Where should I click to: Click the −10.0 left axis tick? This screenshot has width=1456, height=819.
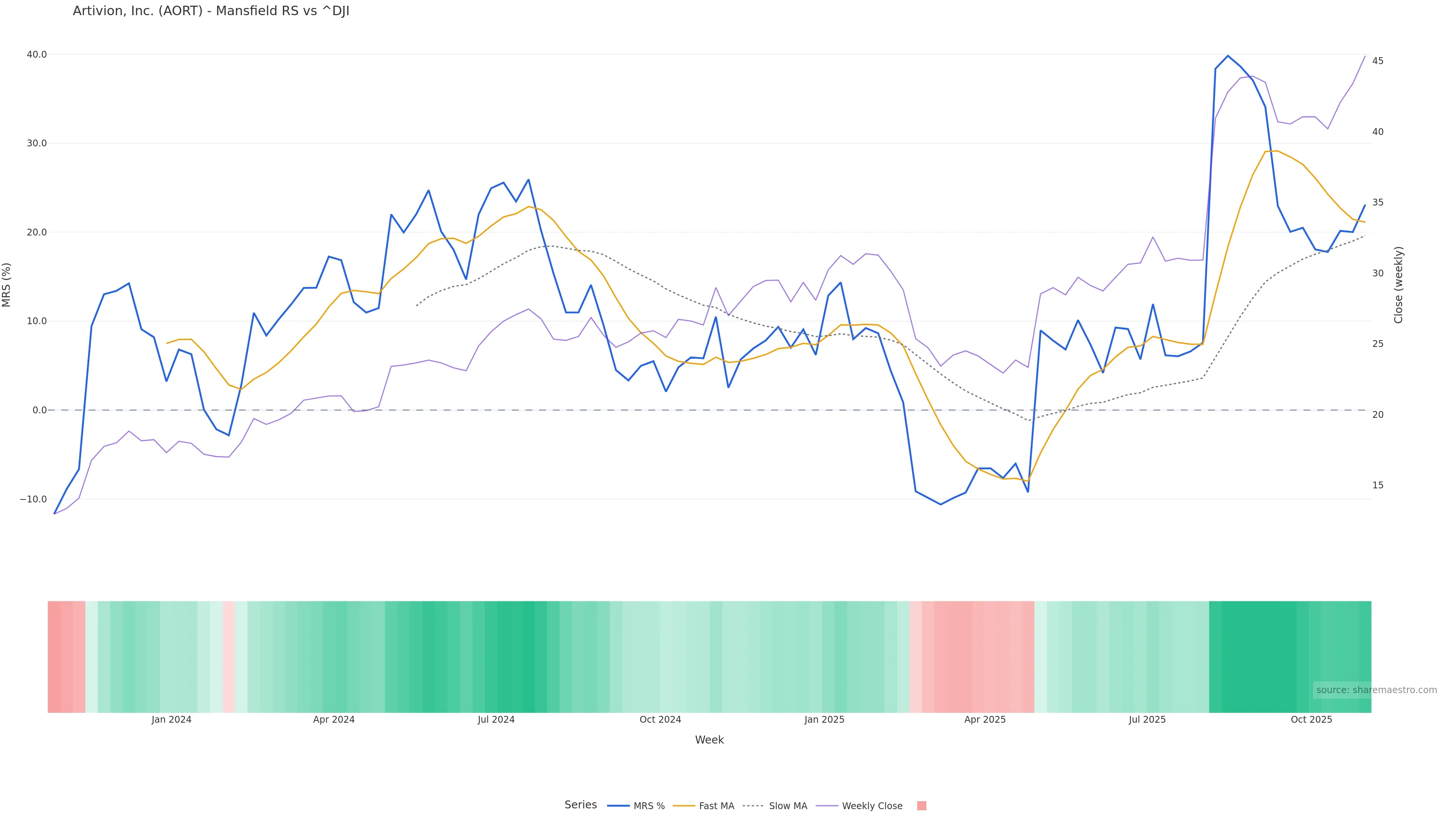(x=33, y=500)
